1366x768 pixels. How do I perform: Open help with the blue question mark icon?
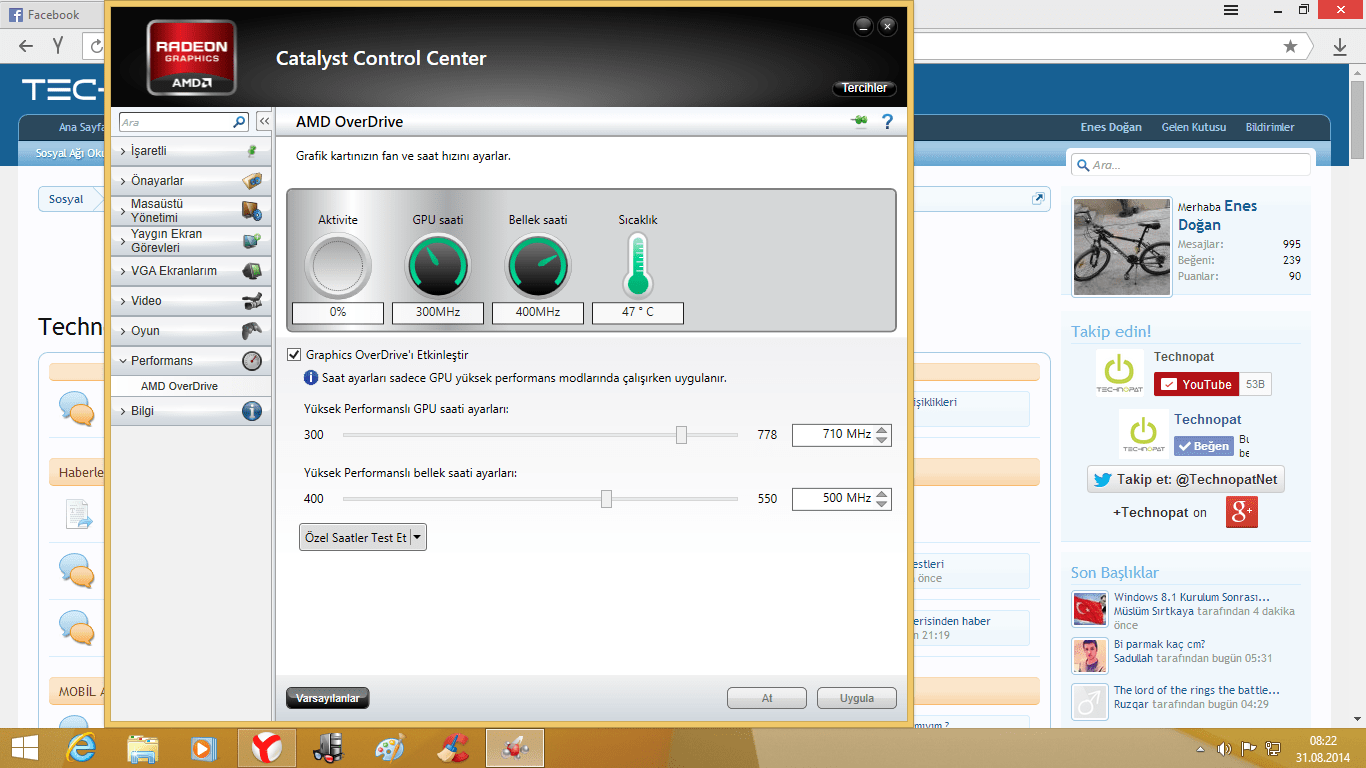(887, 122)
